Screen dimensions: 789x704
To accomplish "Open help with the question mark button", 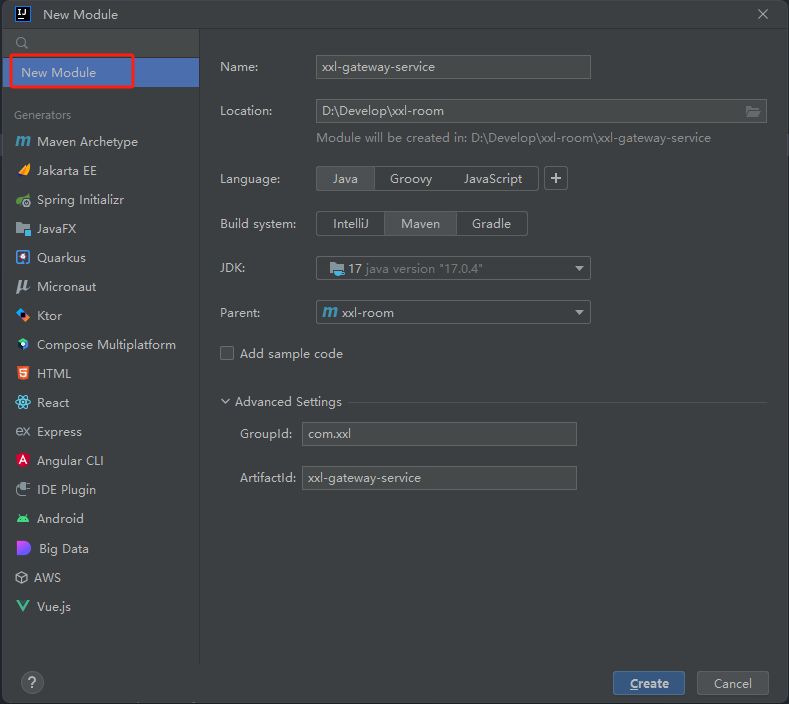I will [32, 683].
